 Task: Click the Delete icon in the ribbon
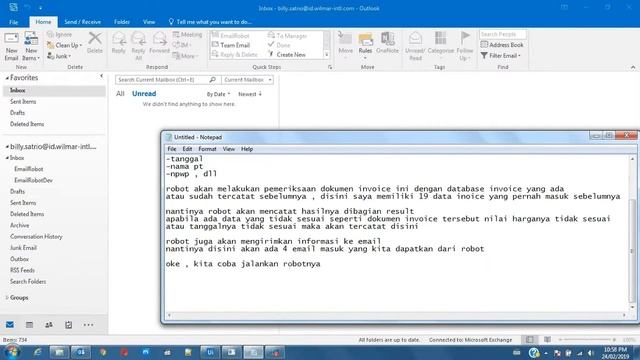95,43
